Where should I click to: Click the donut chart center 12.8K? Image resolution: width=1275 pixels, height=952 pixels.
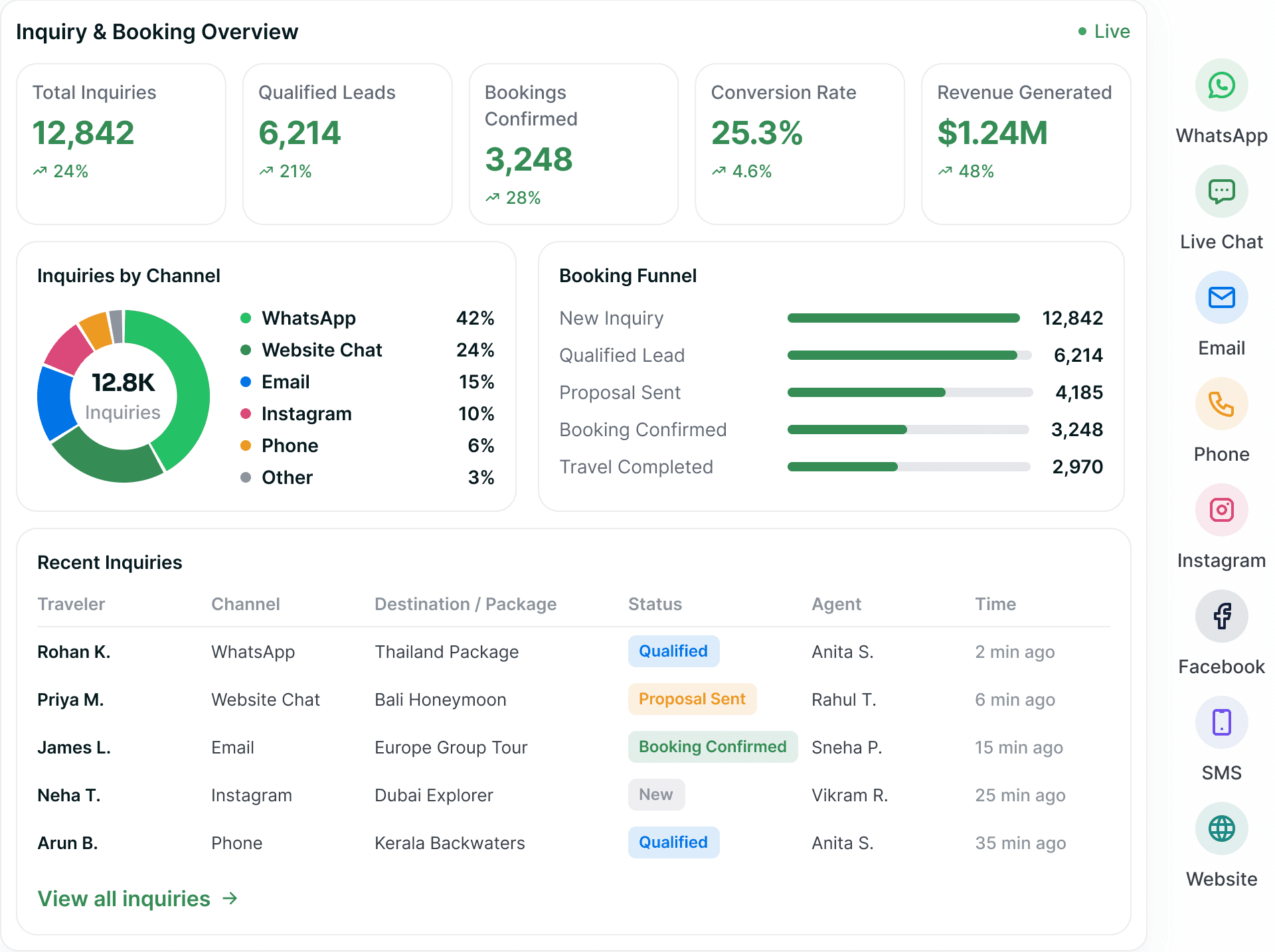tap(124, 382)
